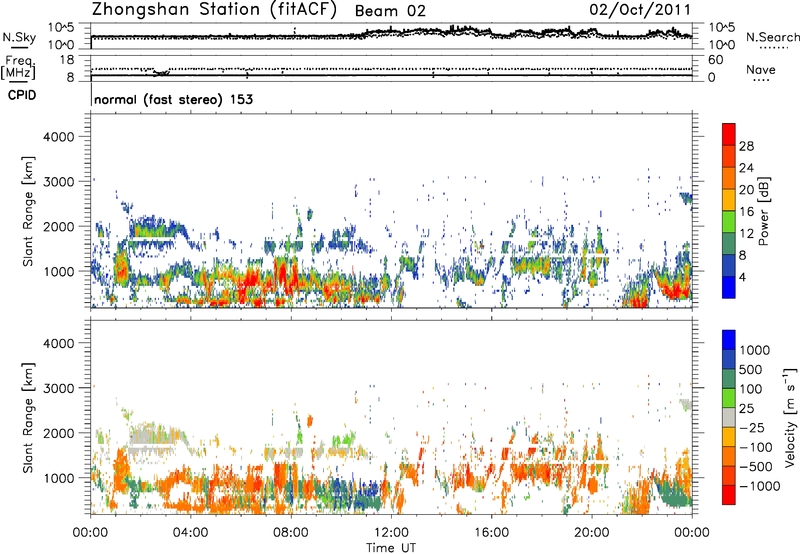Click the "2000" tick of the power panel
This screenshot has height=554, width=800.
pyautogui.click(x=59, y=226)
